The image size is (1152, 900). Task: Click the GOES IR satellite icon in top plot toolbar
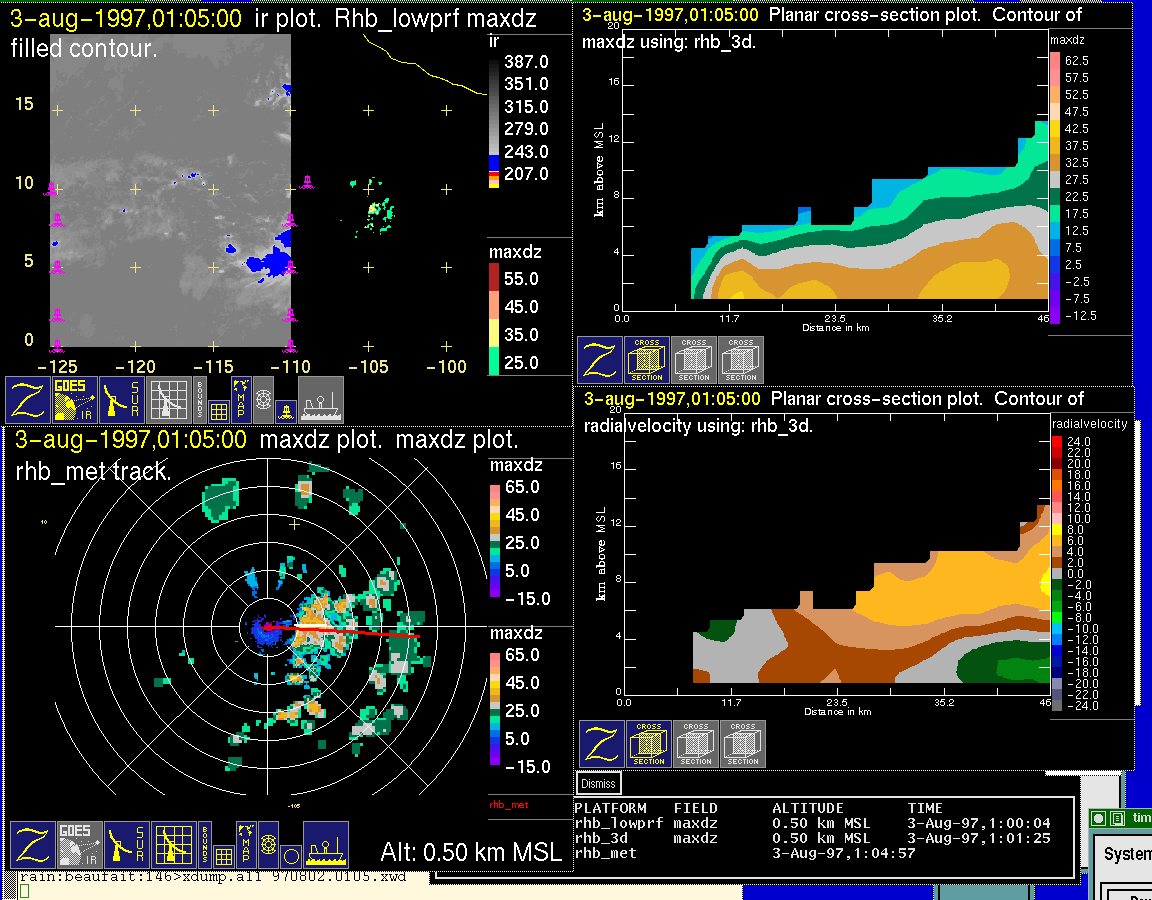pos(75,400)
